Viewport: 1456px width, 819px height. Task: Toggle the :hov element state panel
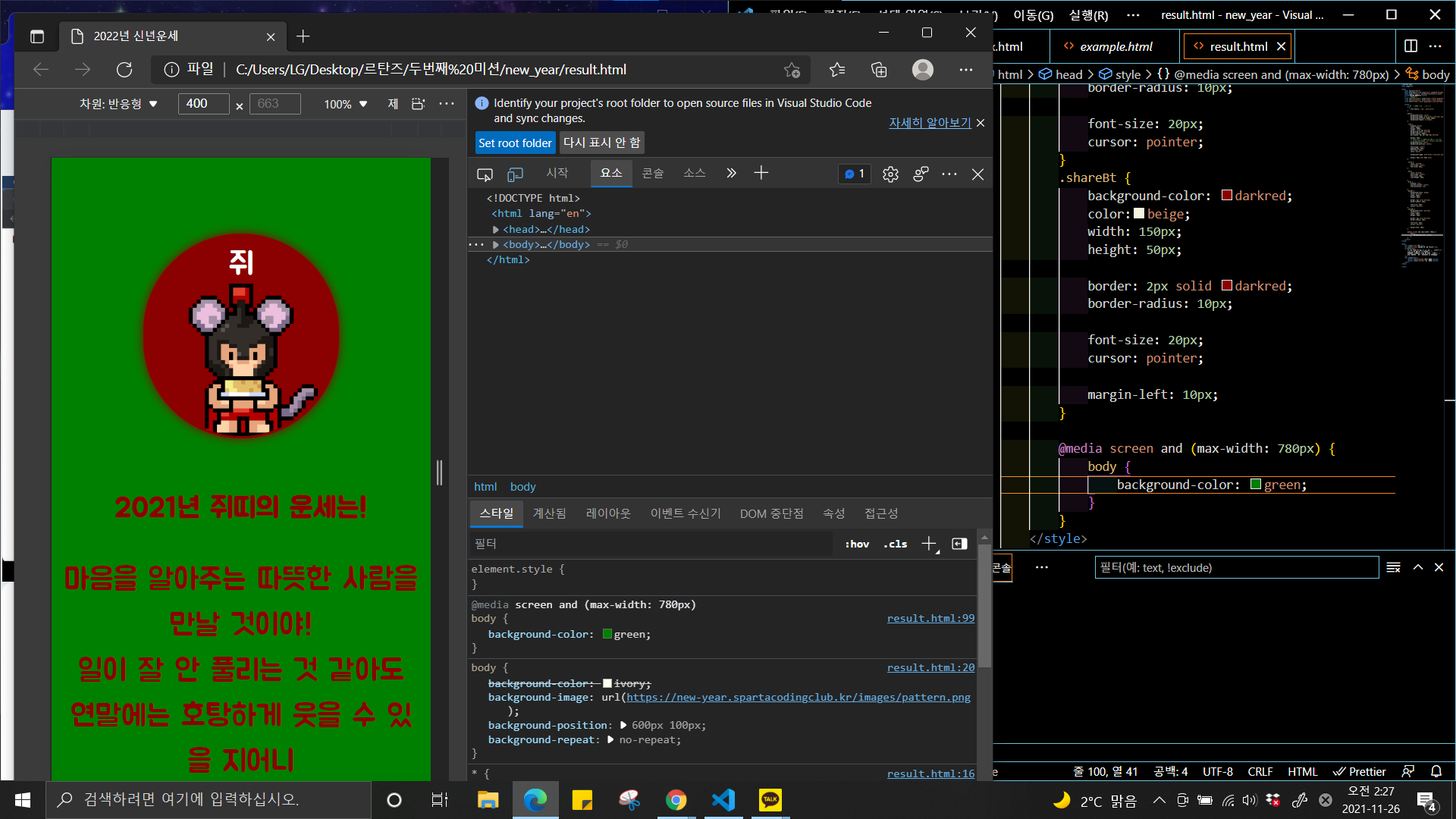pyautogui.click(x=857, y=544)
